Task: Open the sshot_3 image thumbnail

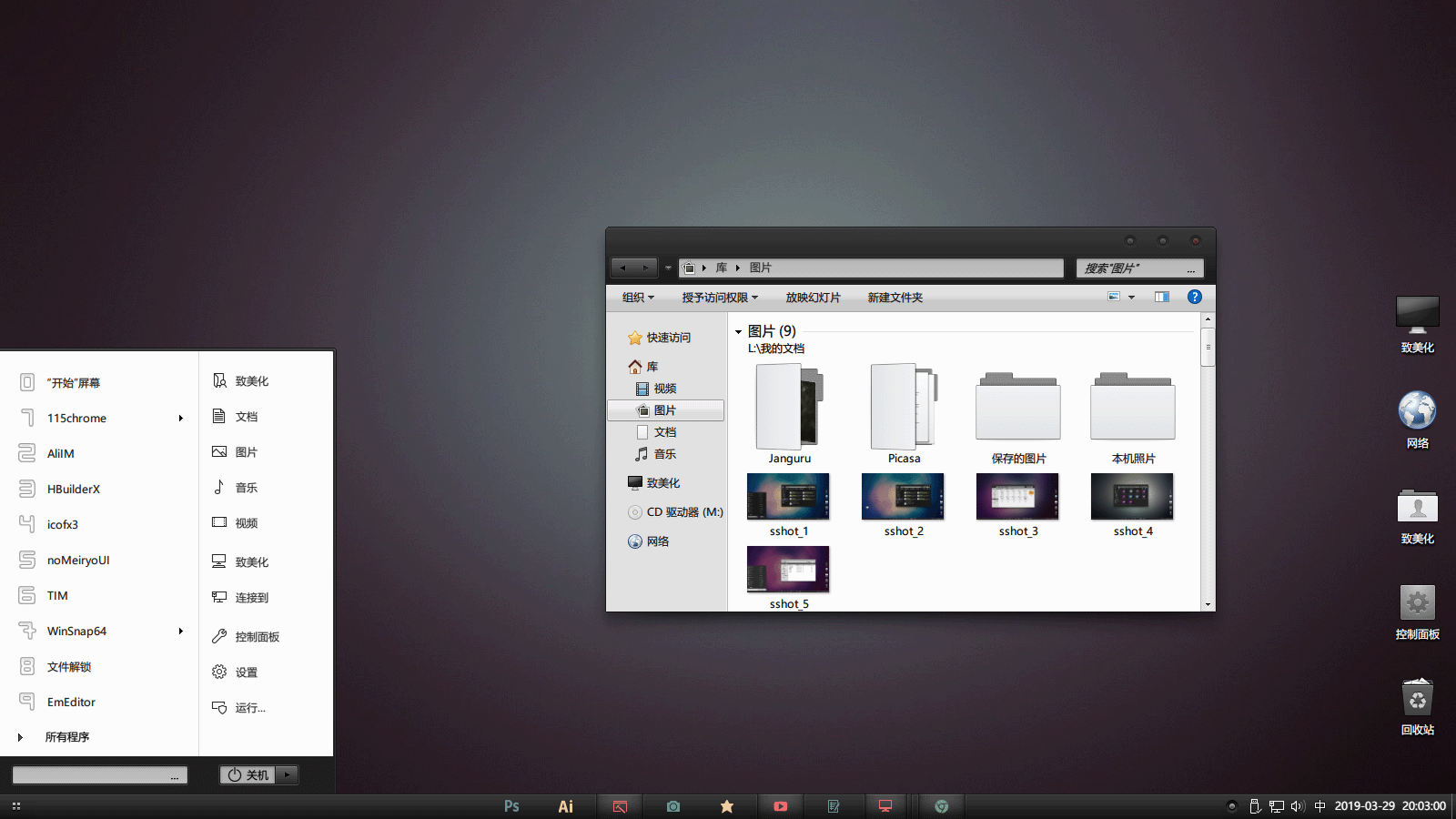Action: 1017,497
